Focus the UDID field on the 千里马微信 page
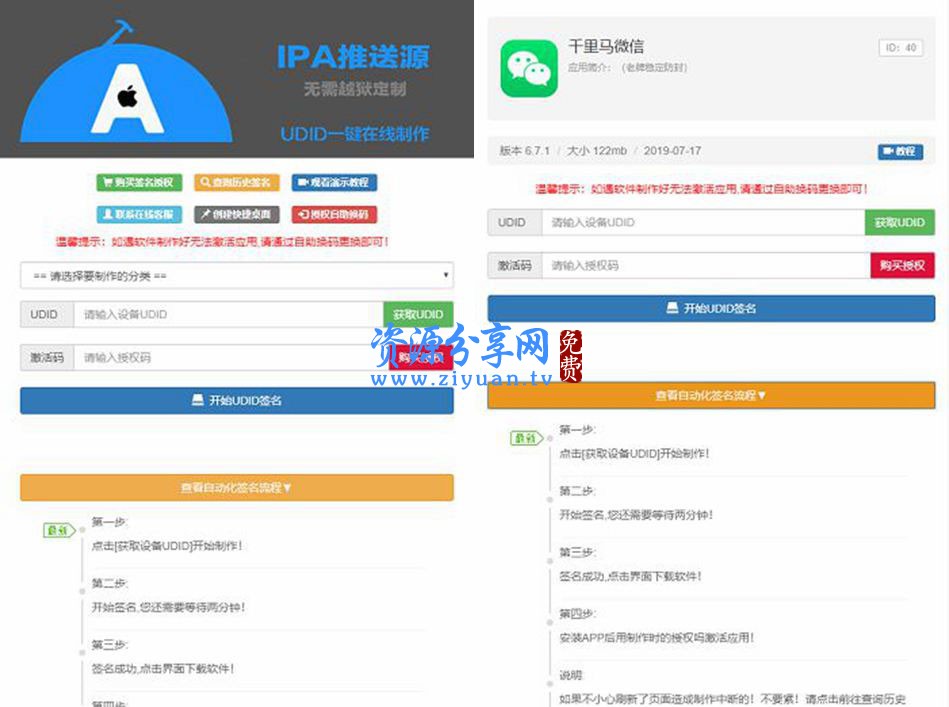This screenshot has height=707, width=949. pos(703,223)
